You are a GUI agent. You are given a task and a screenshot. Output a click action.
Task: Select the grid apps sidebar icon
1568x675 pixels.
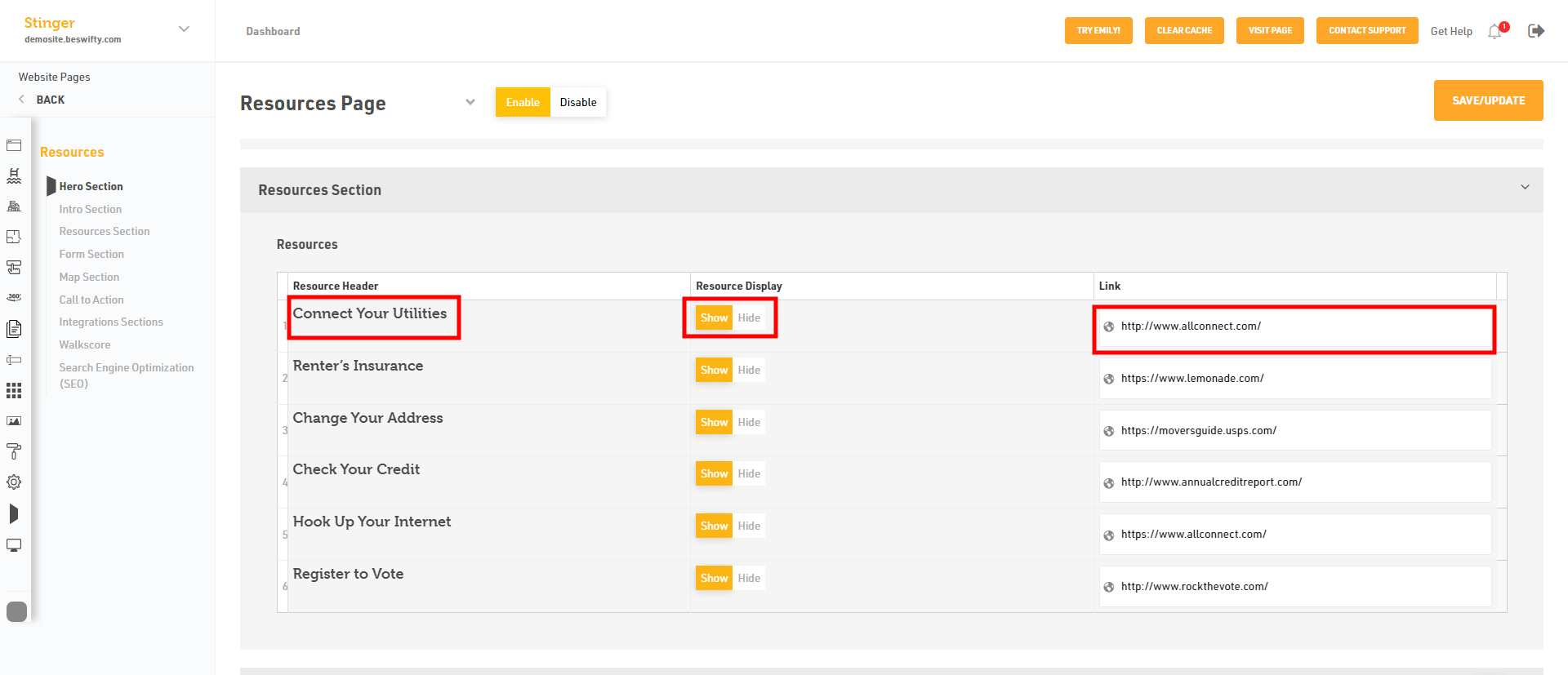tap(14, 390)
